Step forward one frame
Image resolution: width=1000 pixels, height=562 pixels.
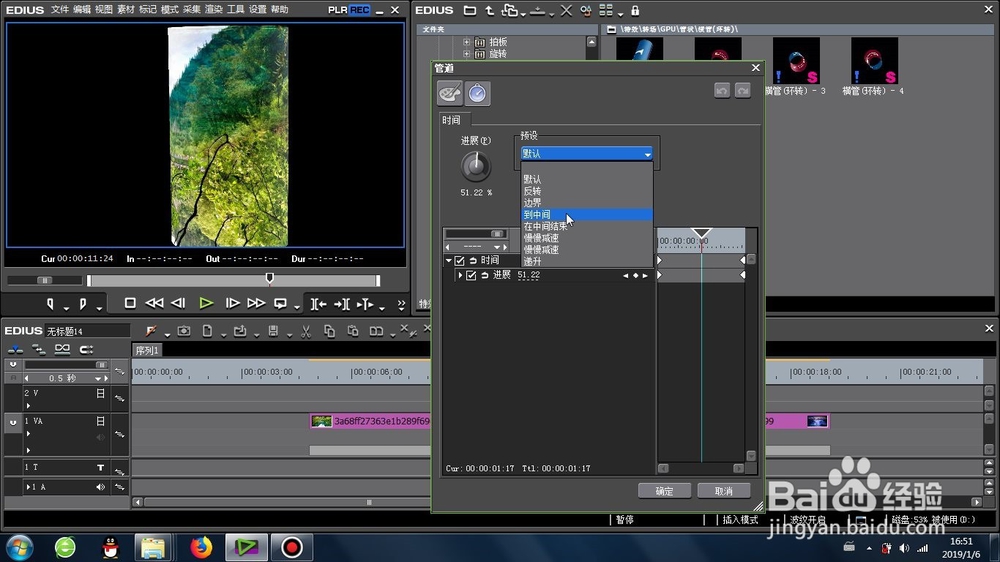coord(232,304)
